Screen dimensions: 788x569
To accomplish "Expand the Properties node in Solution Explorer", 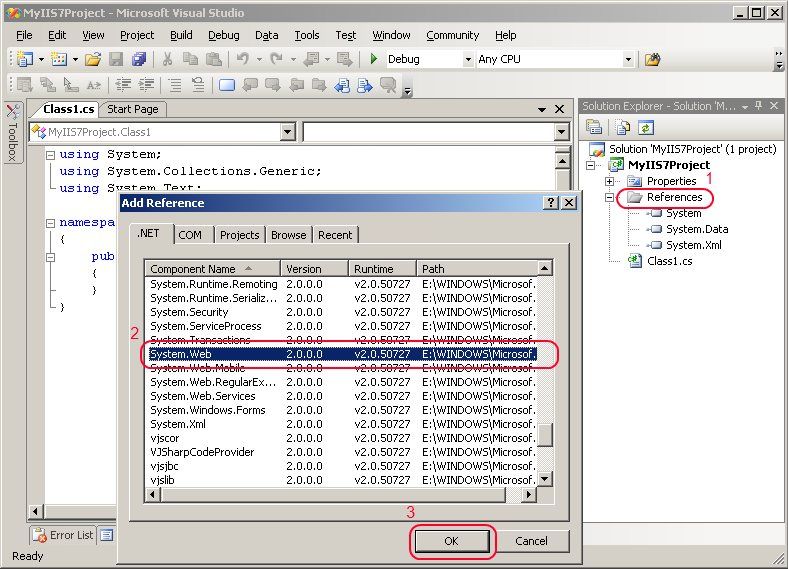I will click(x=610, y=181).
